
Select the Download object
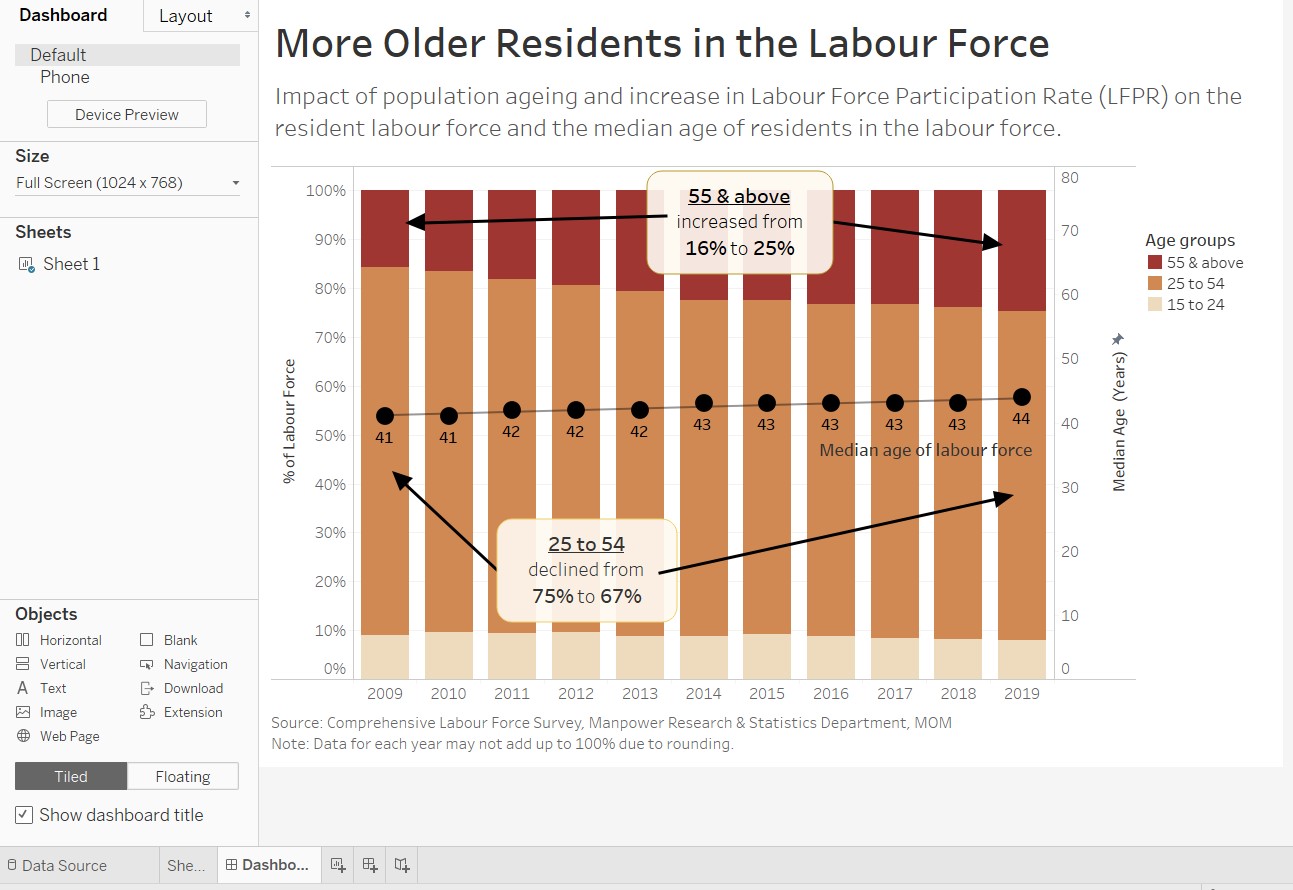(x=181, y=688)
